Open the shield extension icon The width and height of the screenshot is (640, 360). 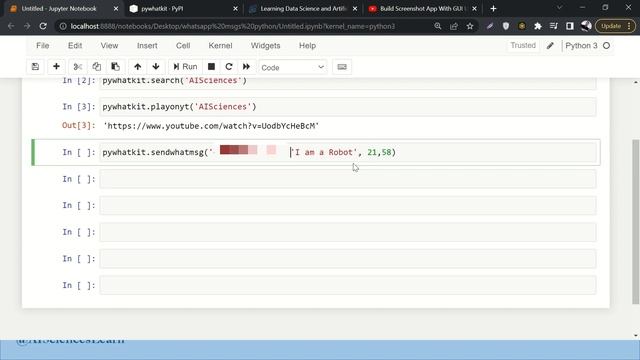[x=506, y=26]
